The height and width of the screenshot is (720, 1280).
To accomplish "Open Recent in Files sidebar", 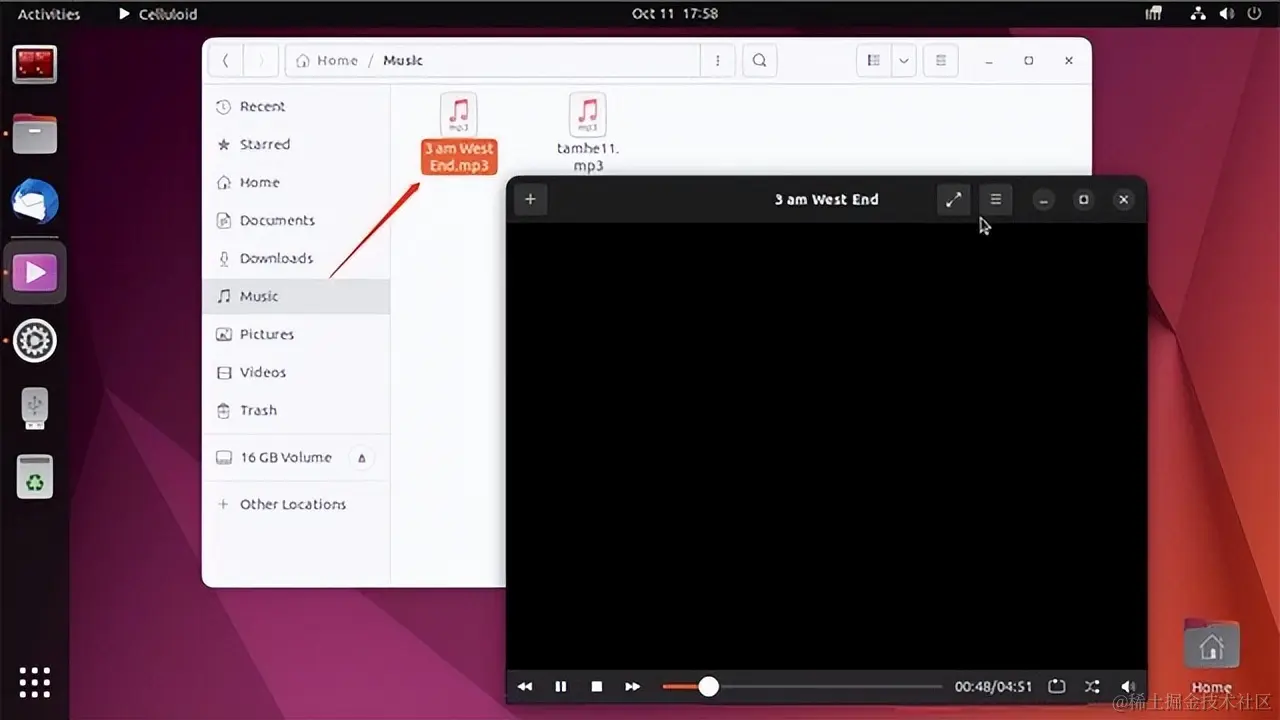I will click(x=296, y=106).
